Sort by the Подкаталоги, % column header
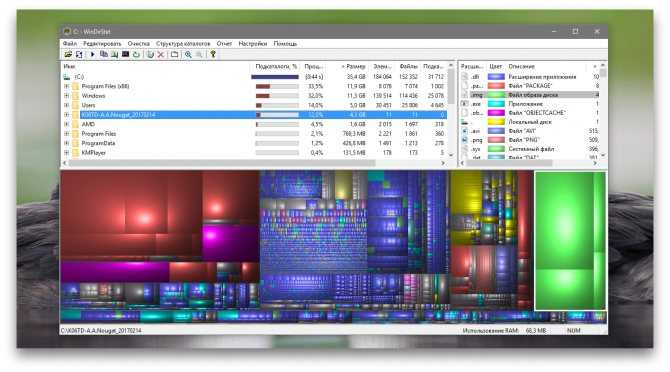Viewport: 670px width, 372px height. point(276,66)
